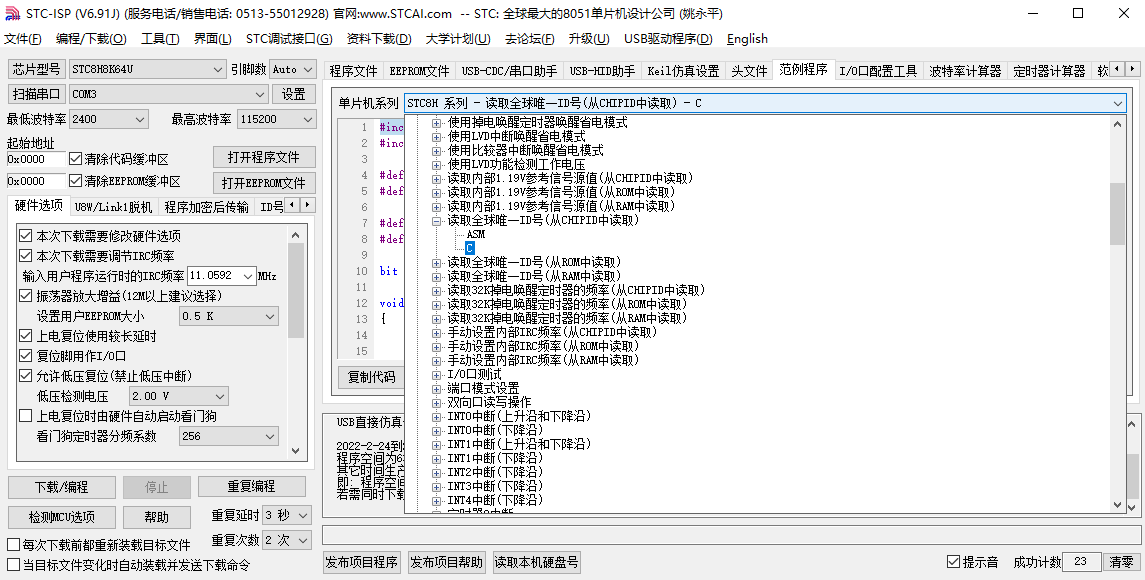Click 读取本机硬盘号 button
The width and height of the screenshot is (1145, 580).
click(x=537, y=562)
